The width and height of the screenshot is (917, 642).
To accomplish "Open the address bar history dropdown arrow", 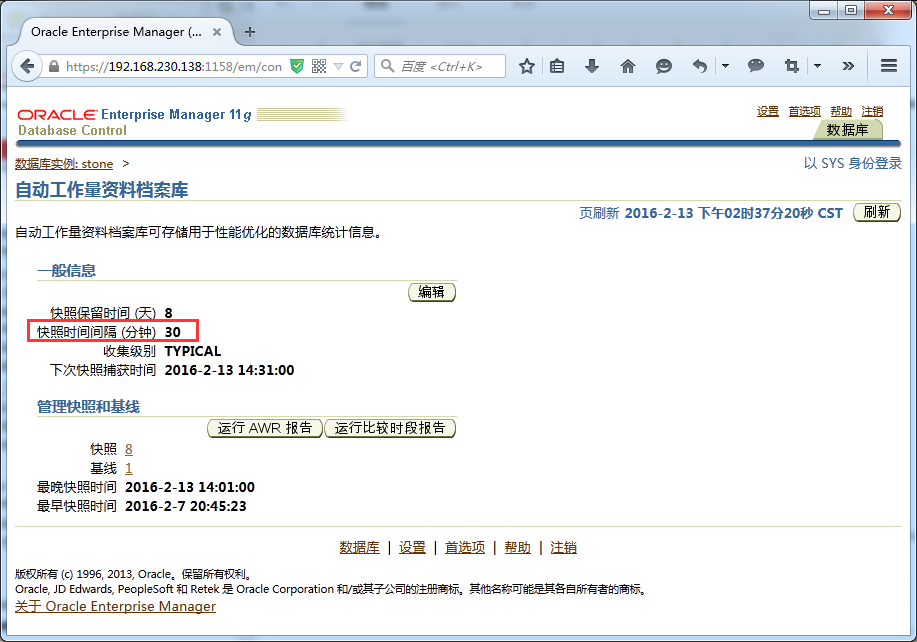I will 338,67.
